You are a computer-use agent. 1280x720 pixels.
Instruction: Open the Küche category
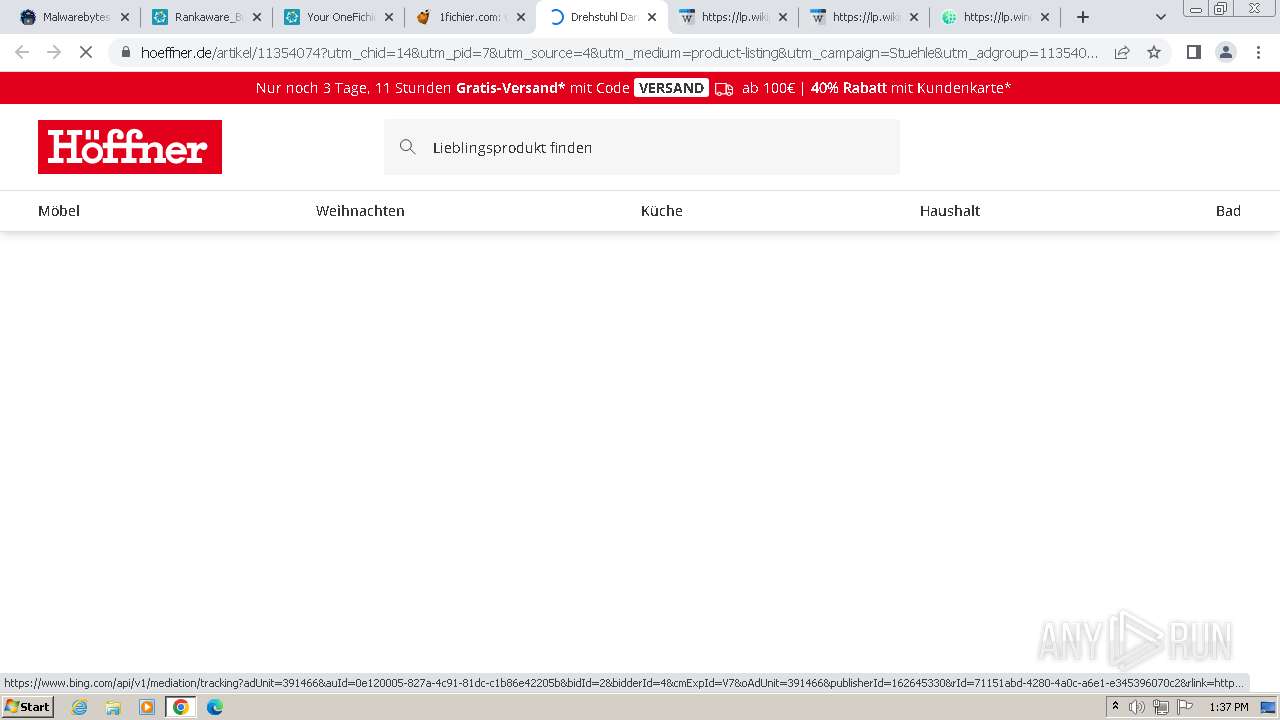[662, 211]
